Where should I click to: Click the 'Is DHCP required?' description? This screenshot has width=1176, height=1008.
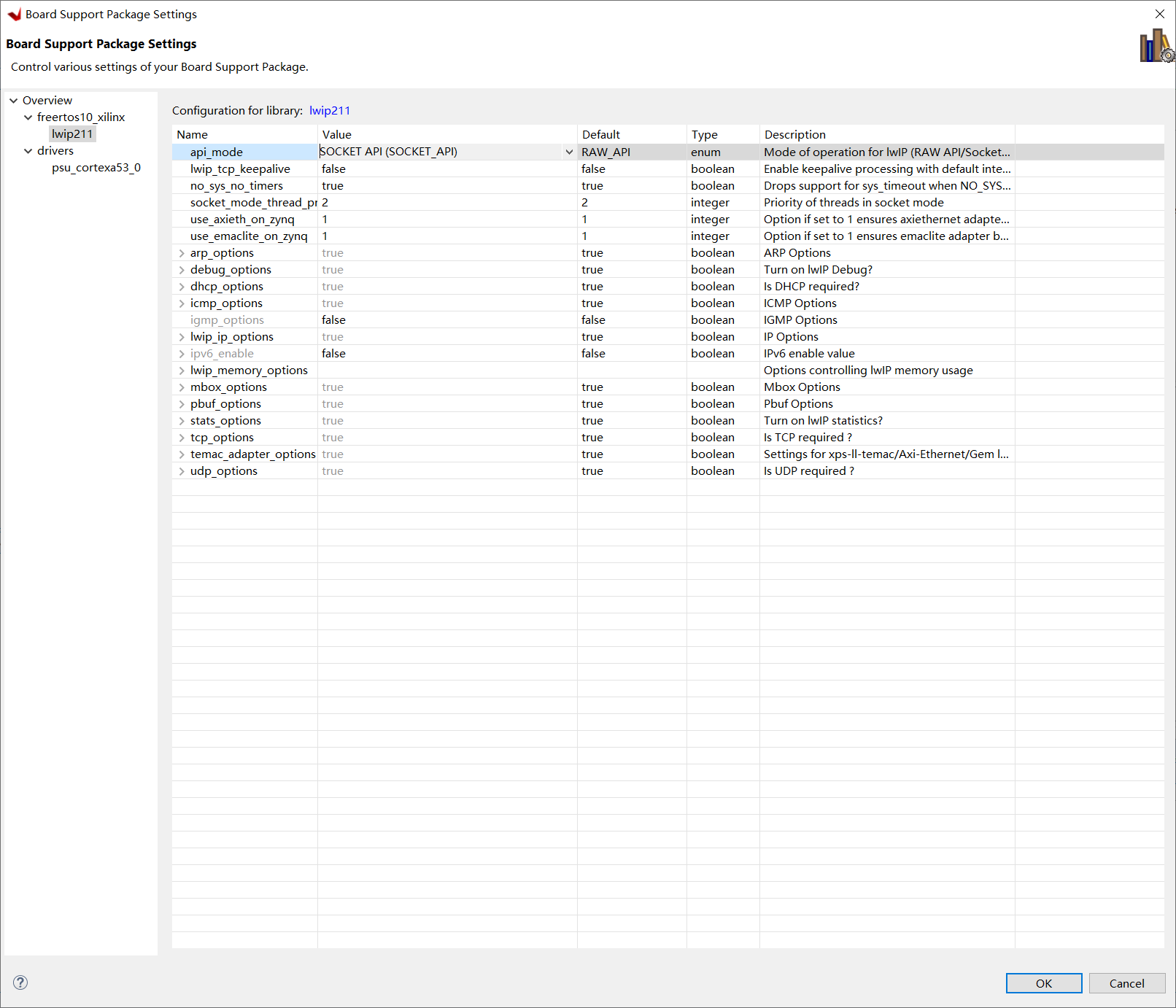pyautogui.click(x=811, y=287)
